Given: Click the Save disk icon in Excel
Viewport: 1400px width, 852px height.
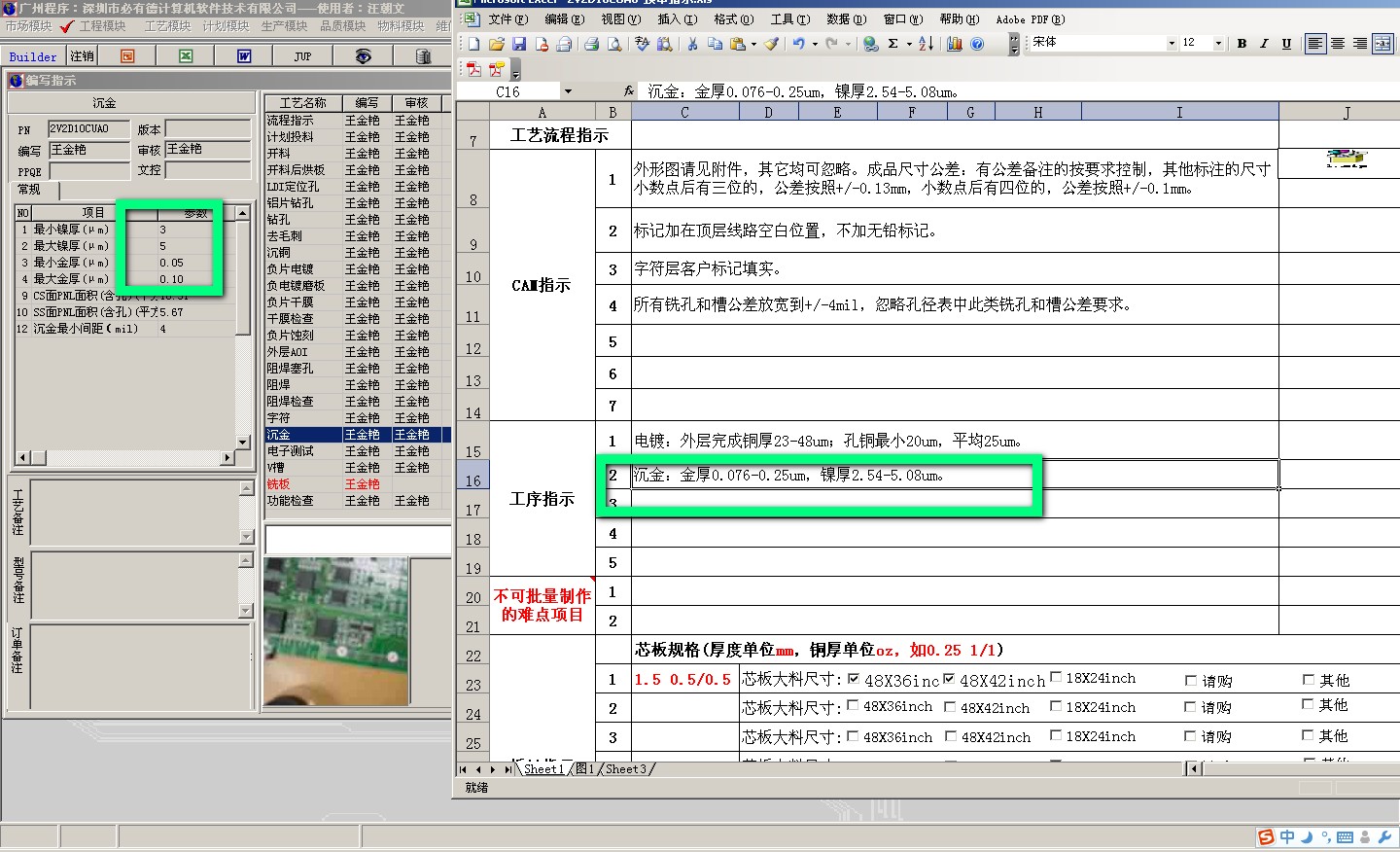Looking at the screenshot, I should click(x=518, y=44).
